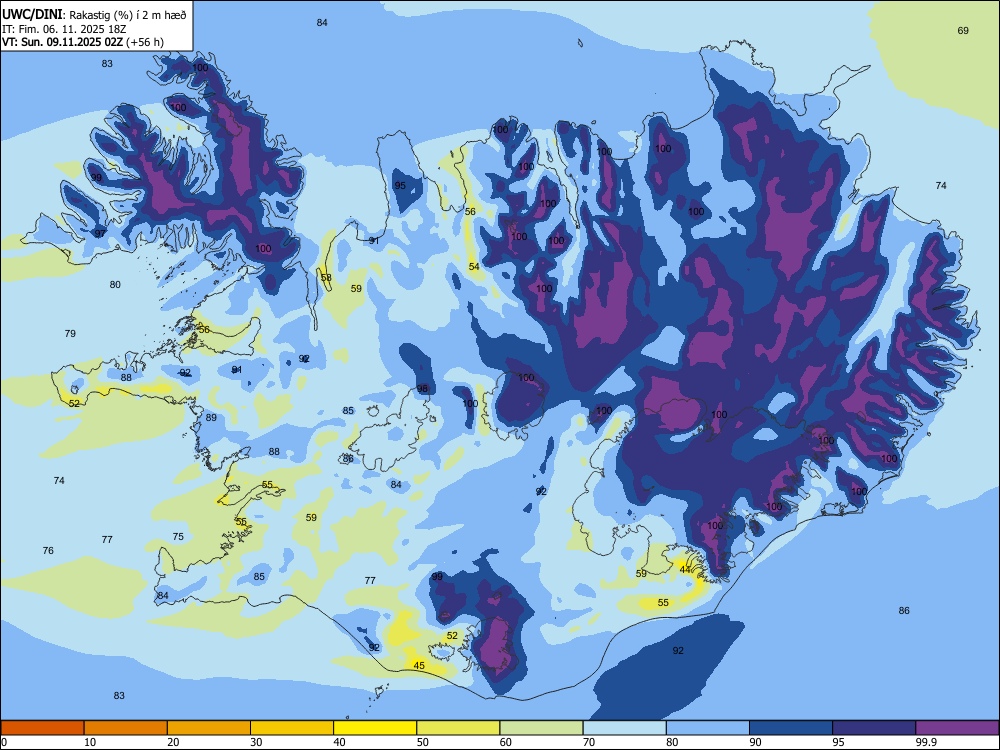Image resolution: width=1000 pixels, height=750 pixels.
Task: Click the bright yellow 40–50 legend swatch
Action: [375, 728]
